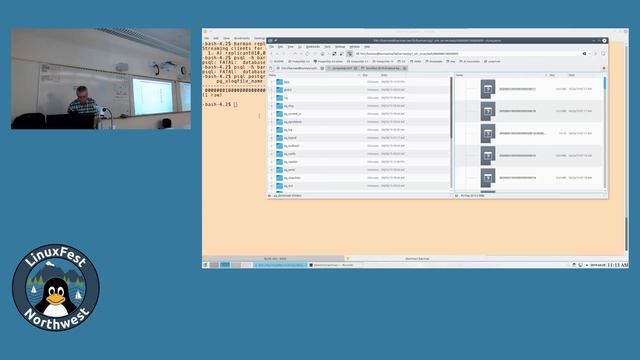The width and height of the screenshot is (640, 360).
Task: Open the Bookmarks menu in Konqueror
Action: pyautogui.click(x=313, y=47)
